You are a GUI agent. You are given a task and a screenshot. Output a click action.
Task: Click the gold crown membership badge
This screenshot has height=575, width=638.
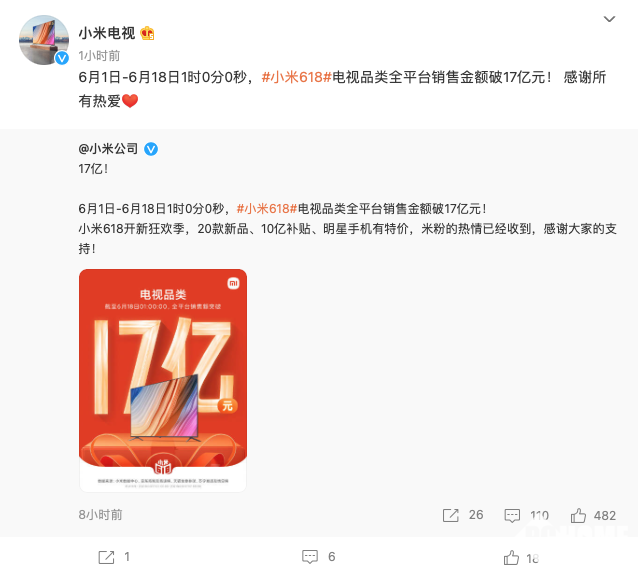147,33
